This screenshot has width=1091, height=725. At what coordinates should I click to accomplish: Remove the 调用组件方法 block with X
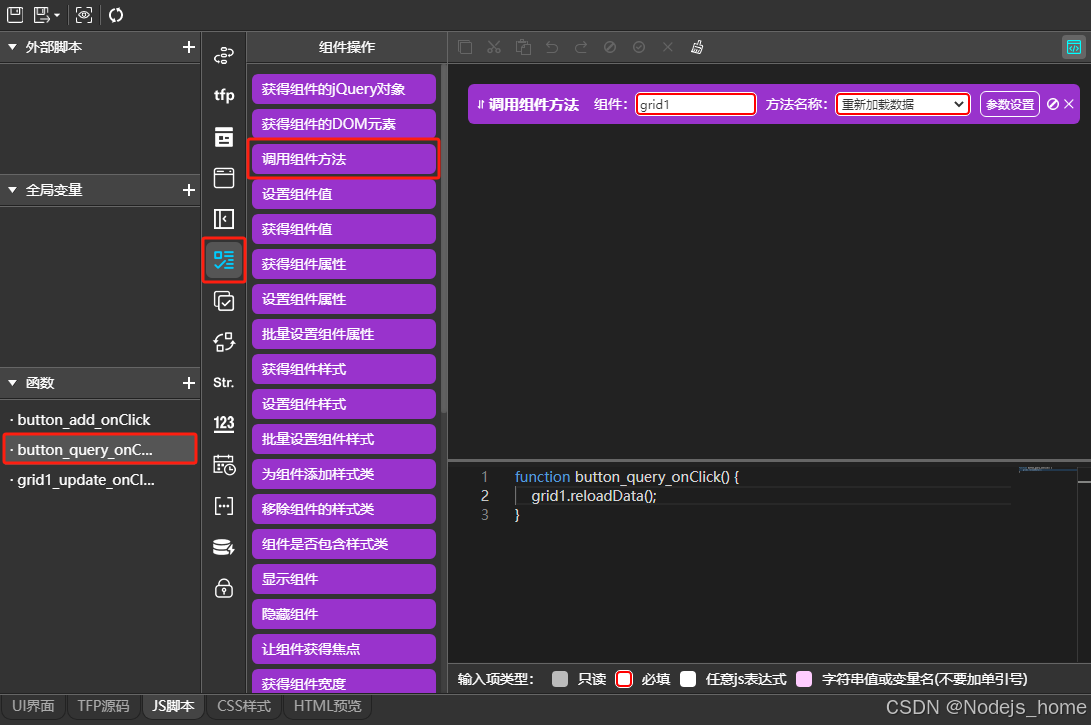tap(1069, 104)
